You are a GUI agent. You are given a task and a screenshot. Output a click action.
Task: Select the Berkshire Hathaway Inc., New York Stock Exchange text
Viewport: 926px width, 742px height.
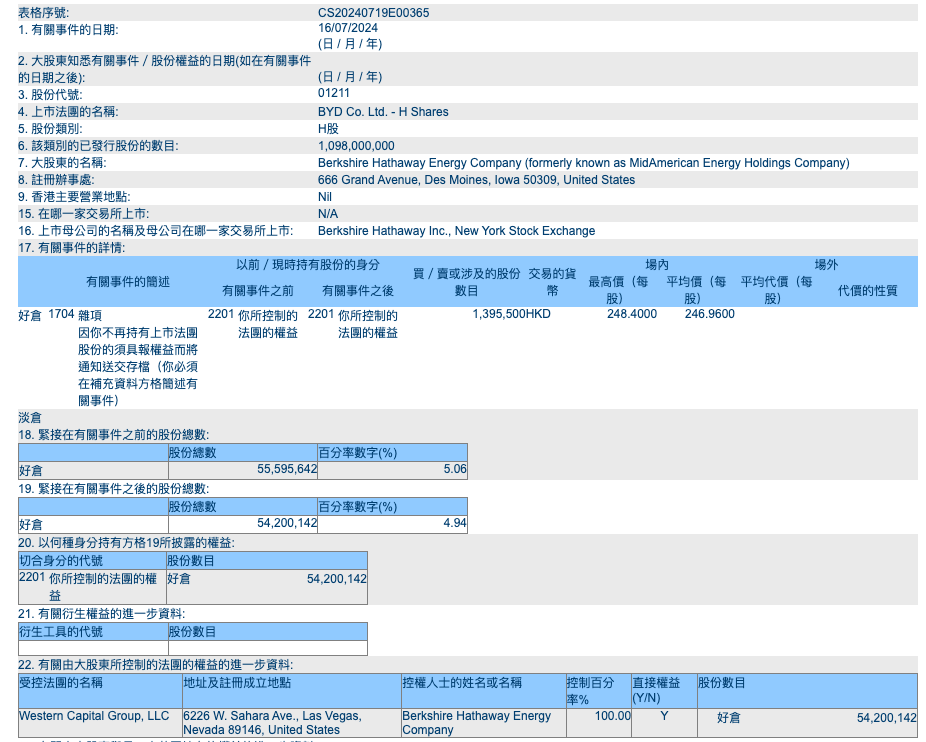(456, 231)
